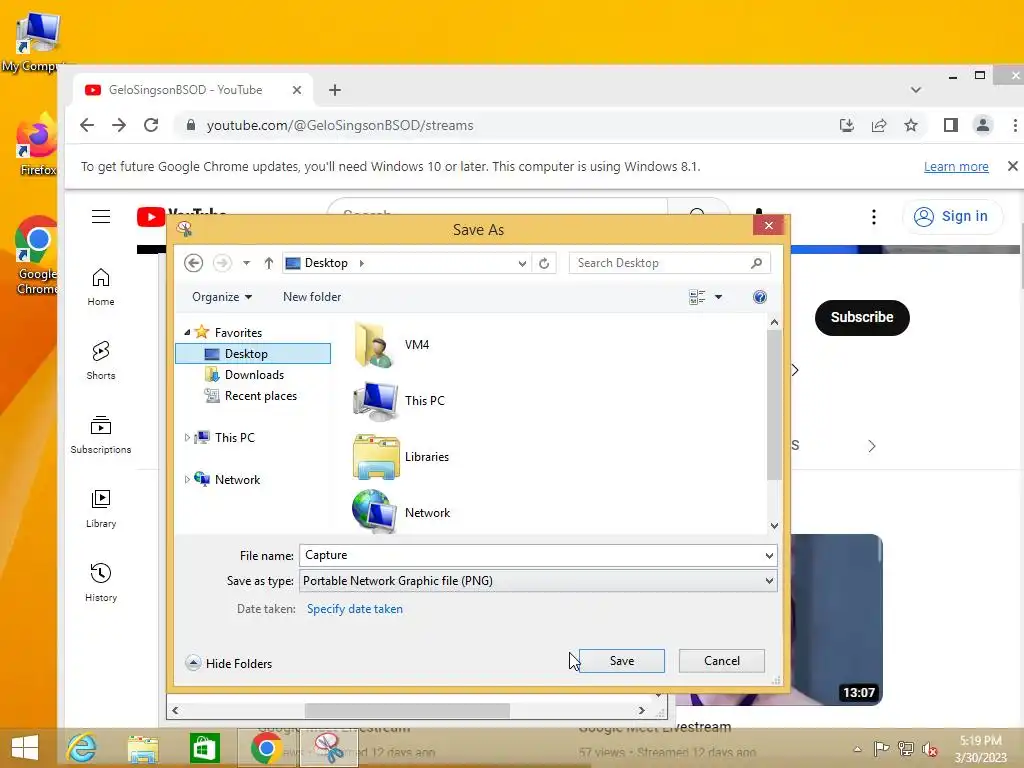This screenshot has height=768, width=1024.
Task: Select Libraries folder in file list
Action: pos(401,456)
